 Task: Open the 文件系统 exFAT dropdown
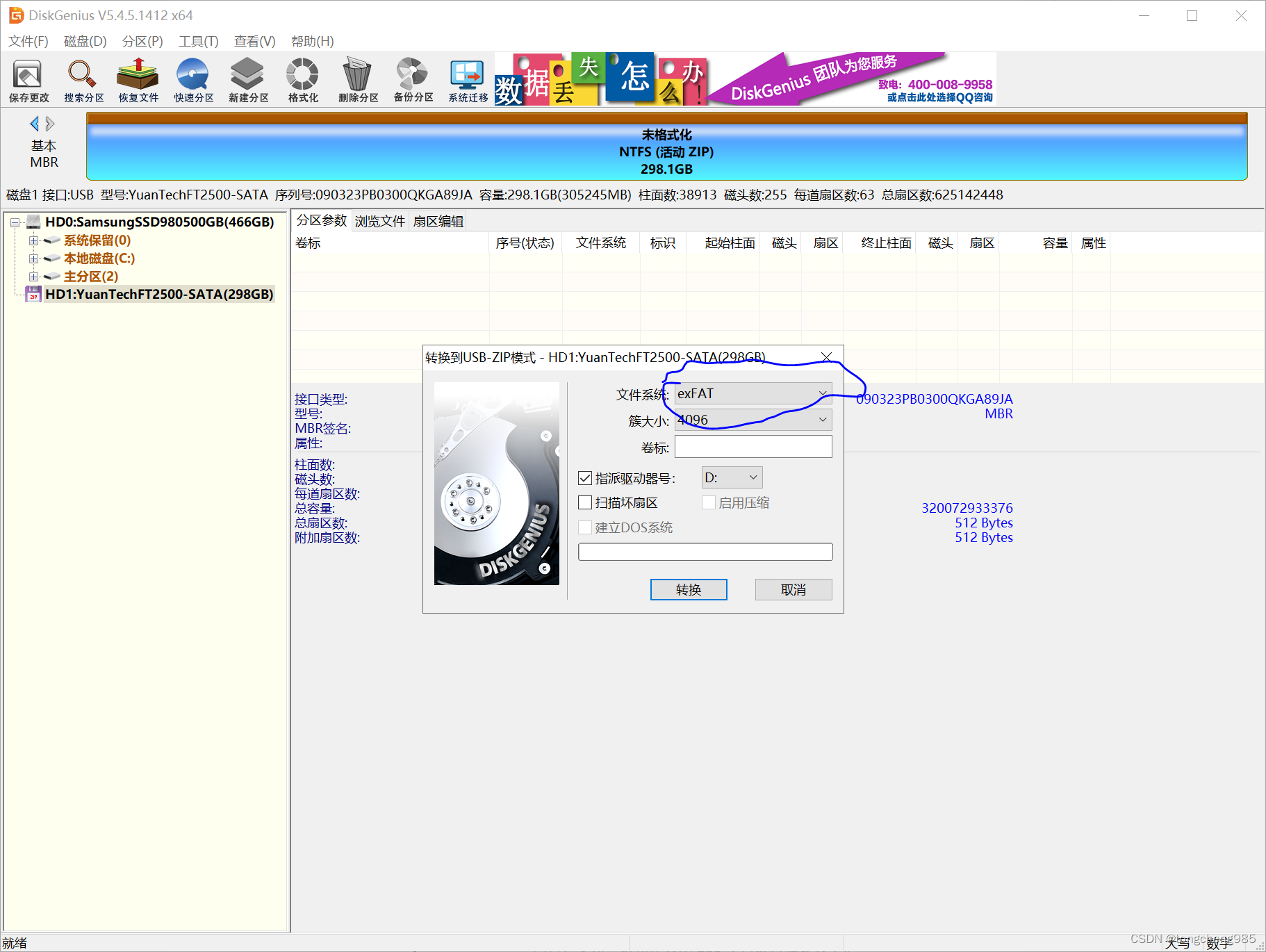[x=753, y=393]
